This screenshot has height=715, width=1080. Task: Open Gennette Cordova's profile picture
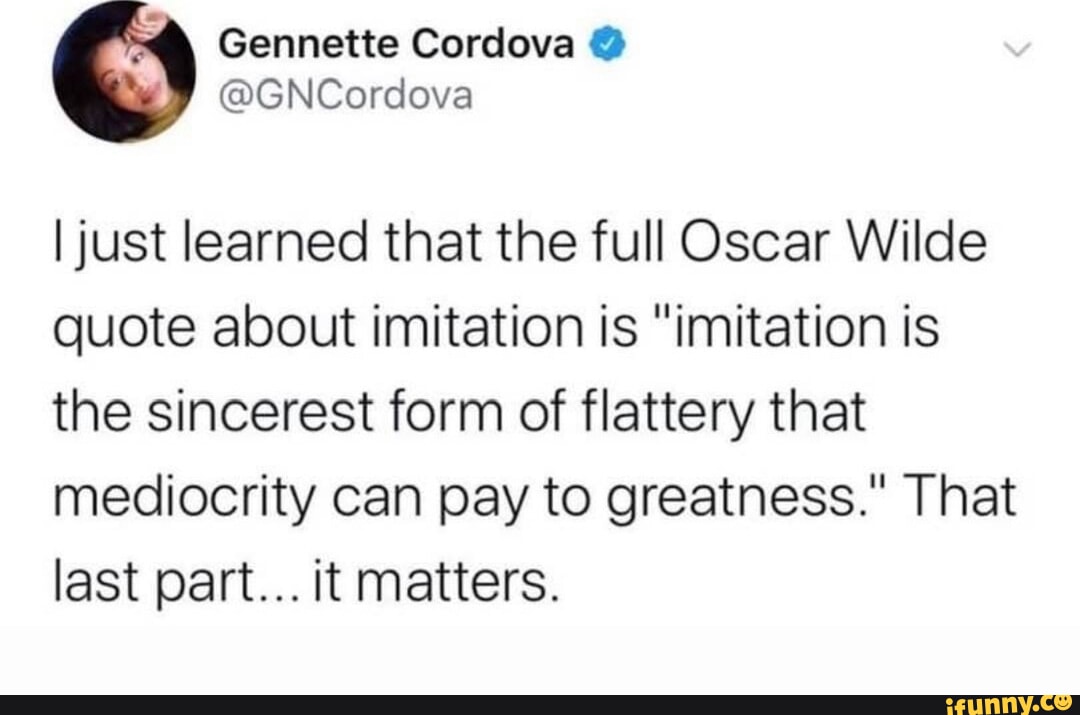click(x=126, y=71)
